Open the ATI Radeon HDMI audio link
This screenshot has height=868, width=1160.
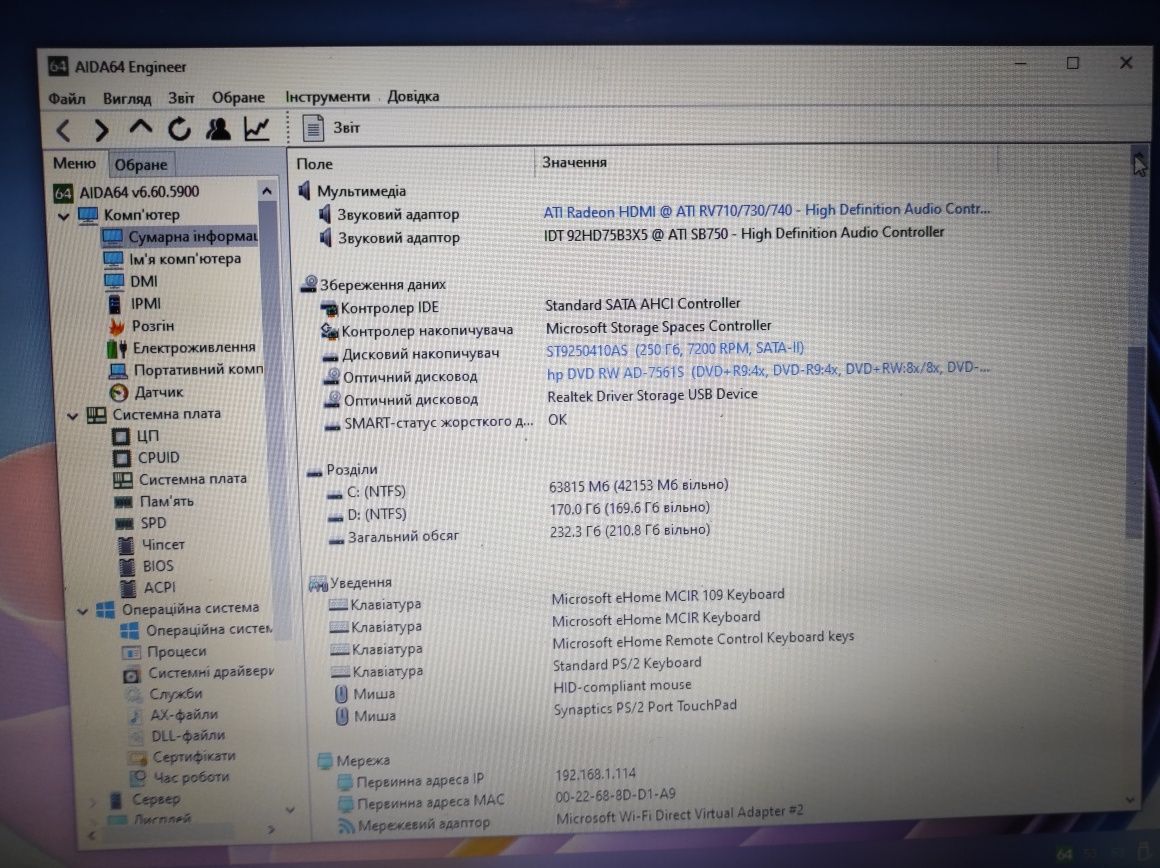click(x=766, y=211)
